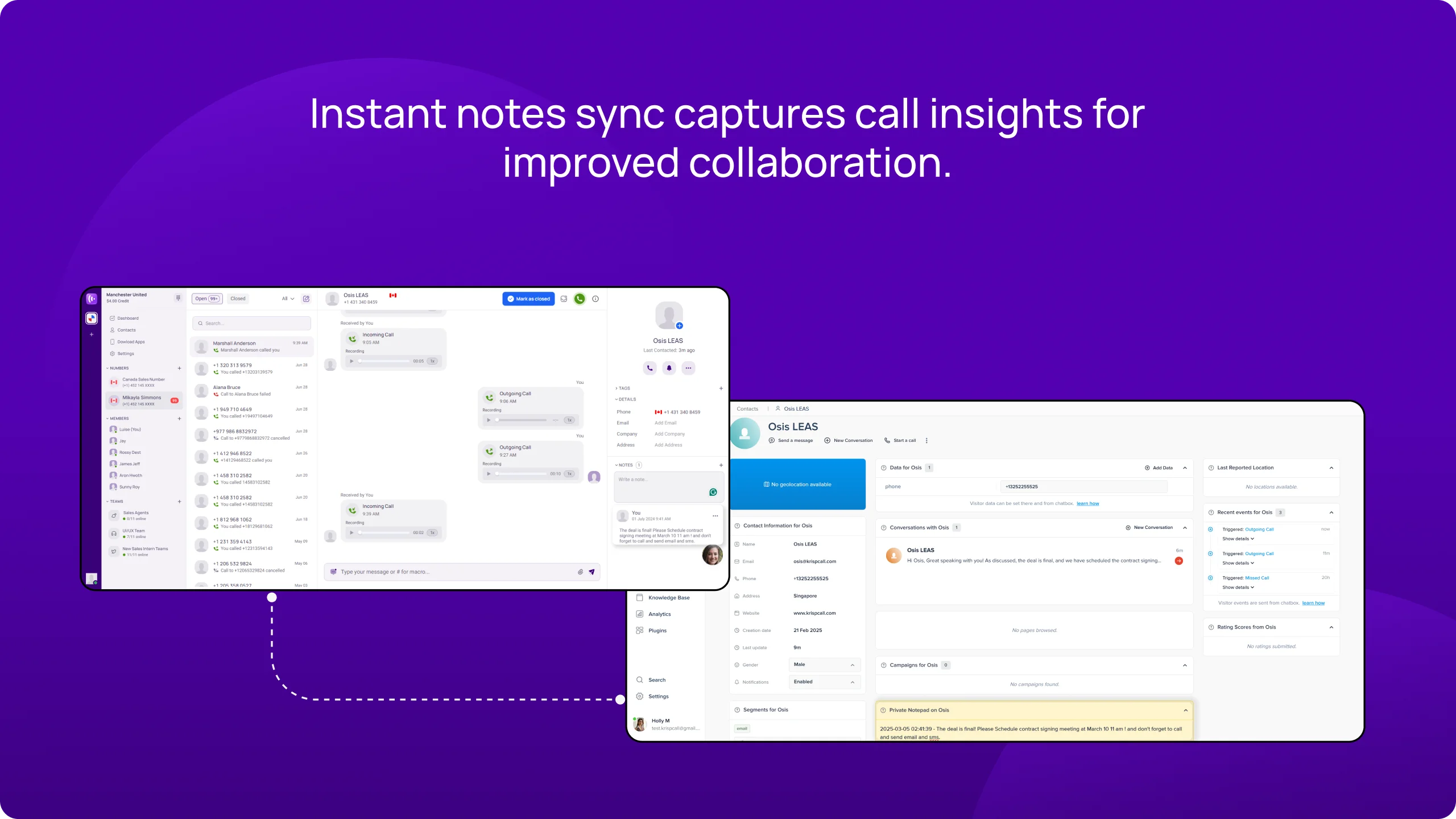This screenshot has height=819, width=1456.
Task: Add a team with TEAMS plus icon
Action: (179, 502)
